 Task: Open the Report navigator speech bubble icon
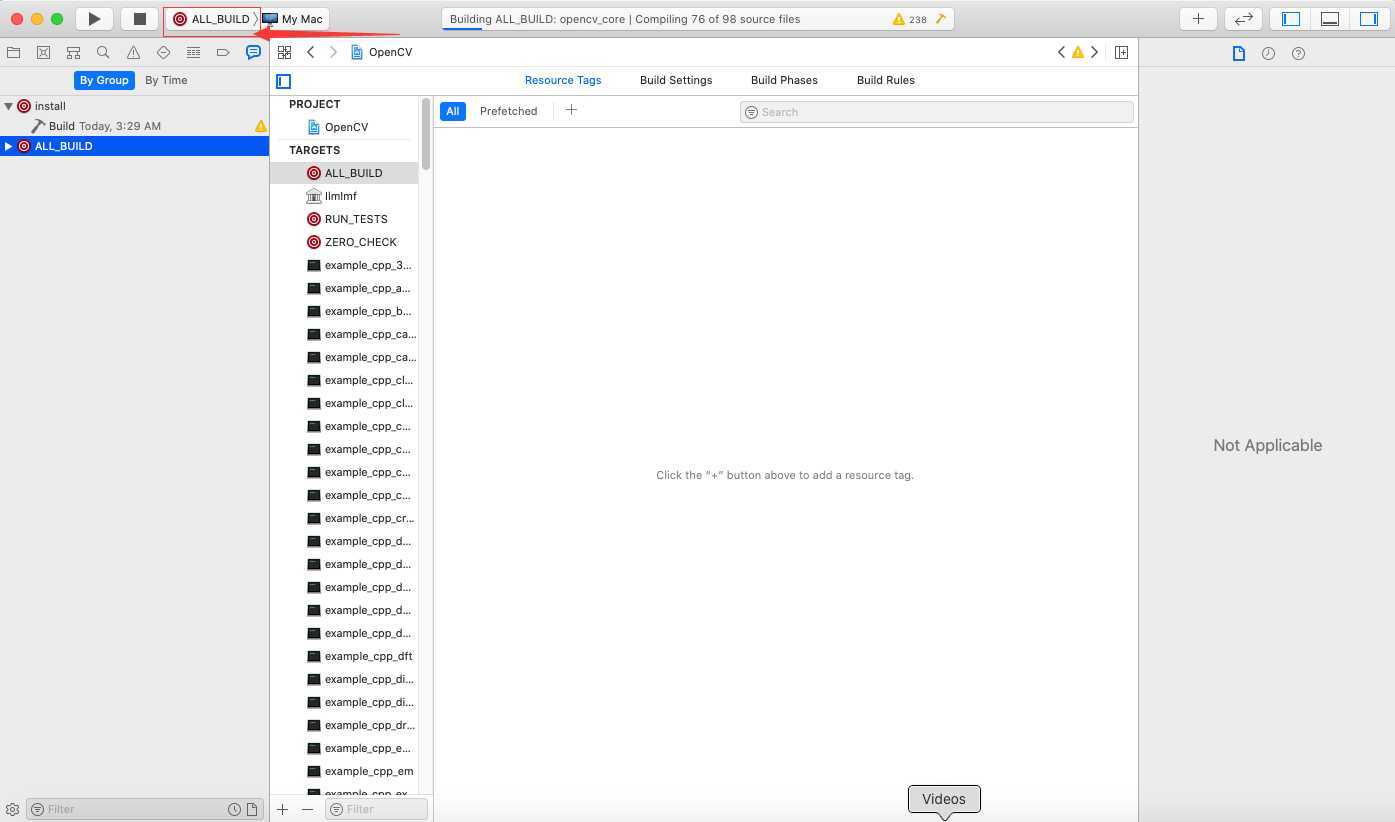click(253, 52)
